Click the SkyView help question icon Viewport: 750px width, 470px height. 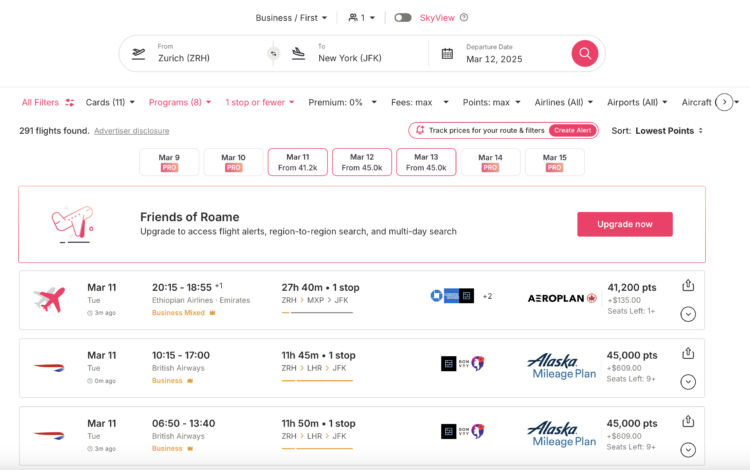coord(464,18)
